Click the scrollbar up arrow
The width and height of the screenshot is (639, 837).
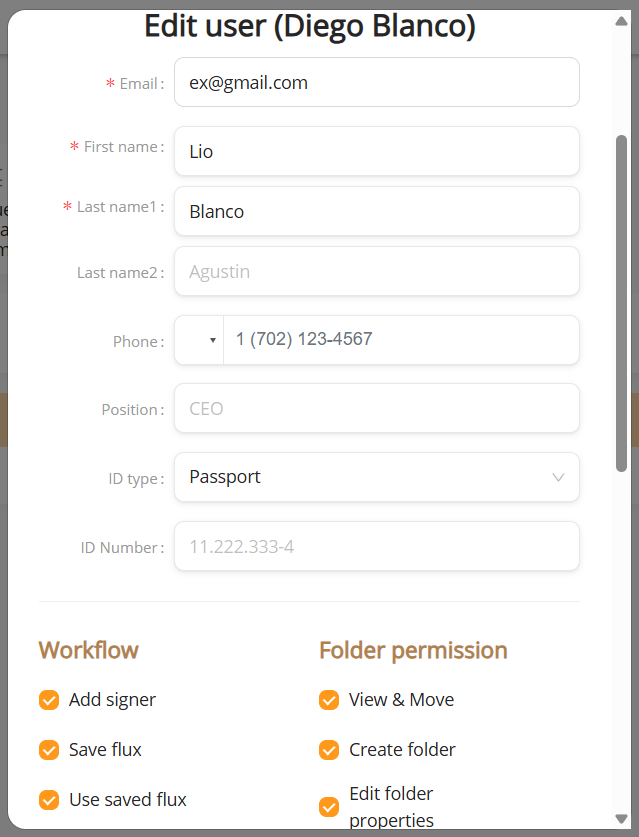pyautogui.click(x=621, y=21)
